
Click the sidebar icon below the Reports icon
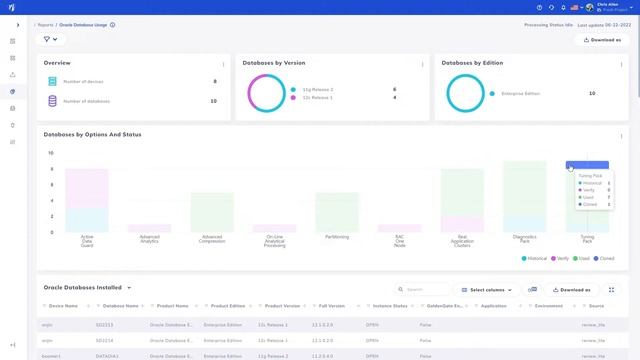click(13, 108)
